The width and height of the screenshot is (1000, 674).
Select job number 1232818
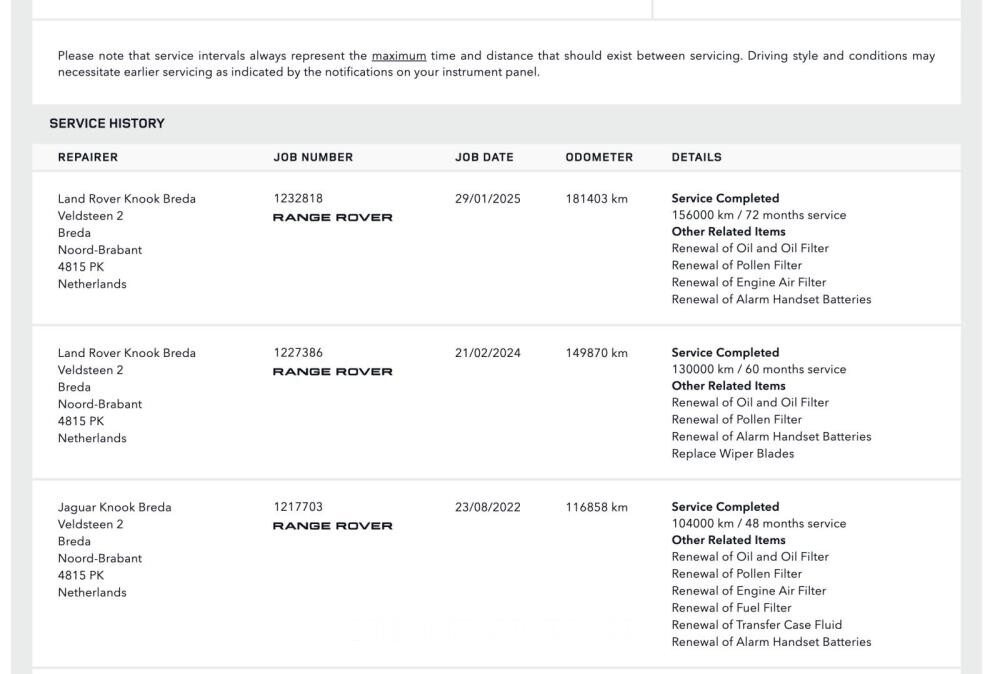tap(298, 199)
